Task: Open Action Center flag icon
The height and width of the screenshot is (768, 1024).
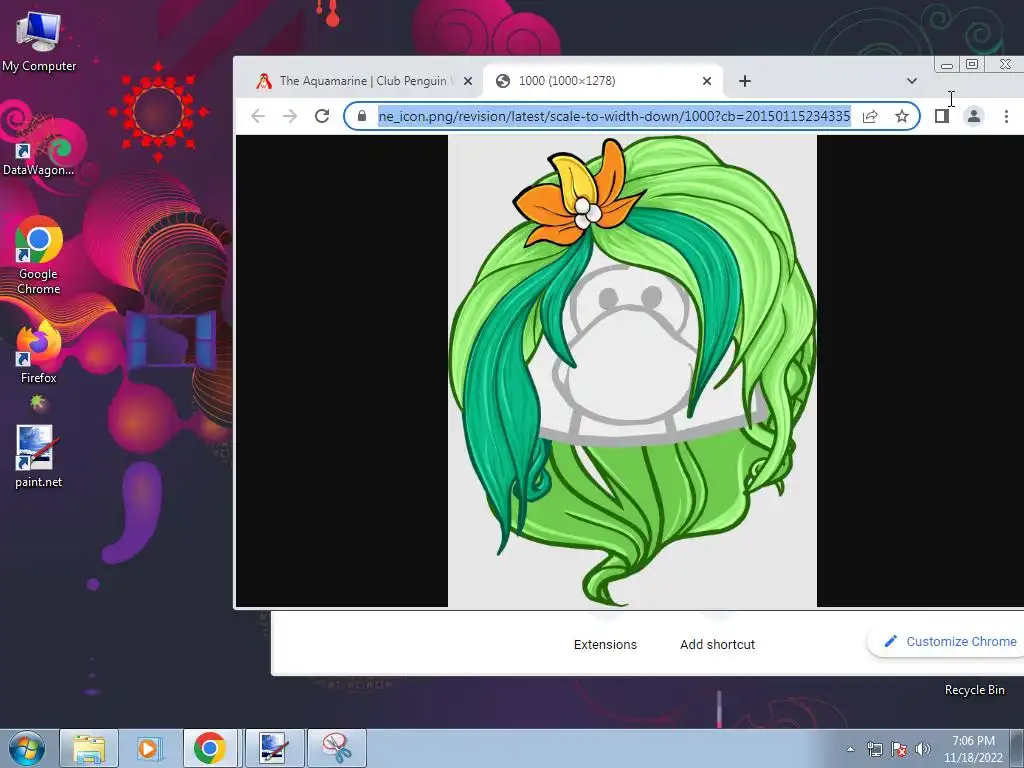Action: 899,750
